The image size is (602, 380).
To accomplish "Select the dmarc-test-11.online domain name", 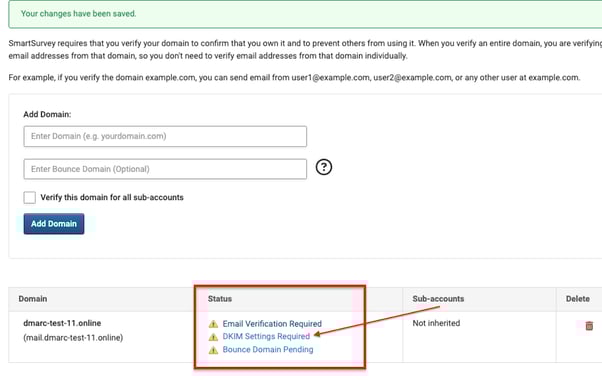I will tap(62, 323).
